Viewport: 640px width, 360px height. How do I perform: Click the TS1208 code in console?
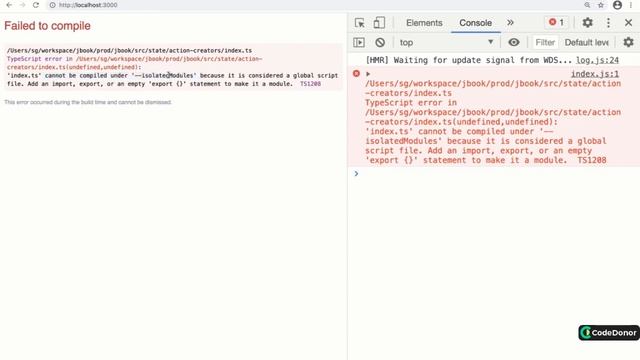[592, 160]
